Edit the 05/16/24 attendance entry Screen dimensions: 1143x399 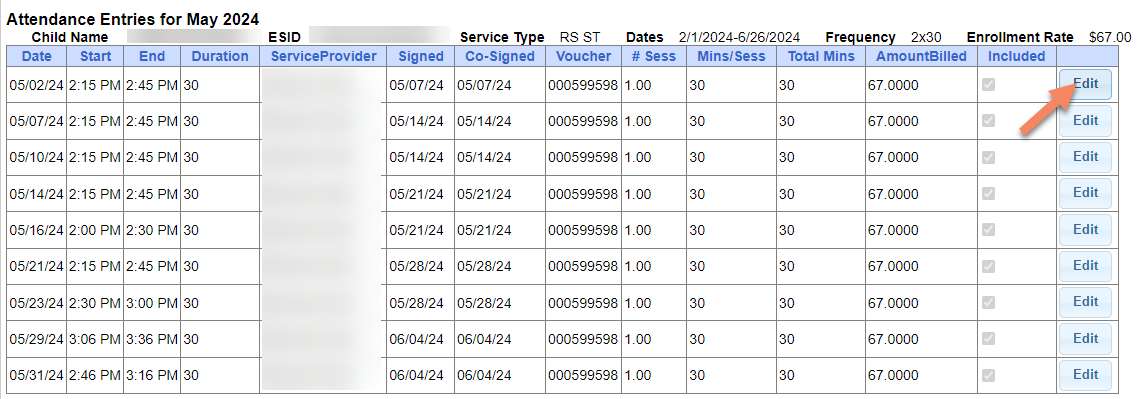1085,229
